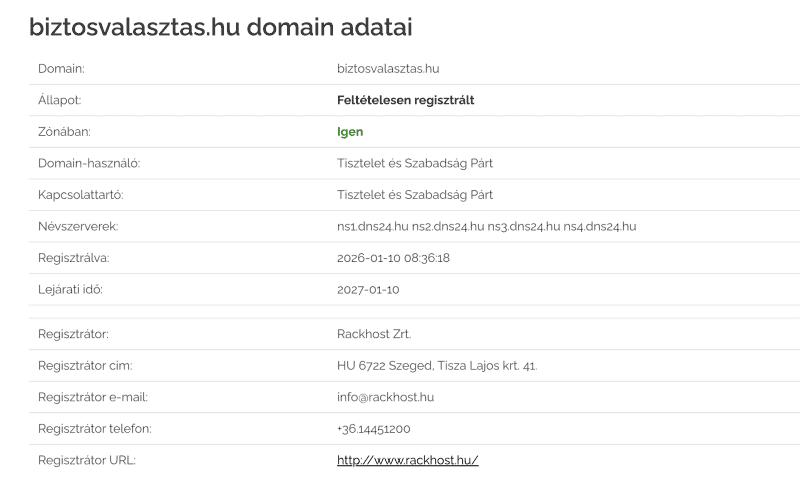Click the 'Lejárati idő:' row label

pyautogui.click(x=70, y=289)
